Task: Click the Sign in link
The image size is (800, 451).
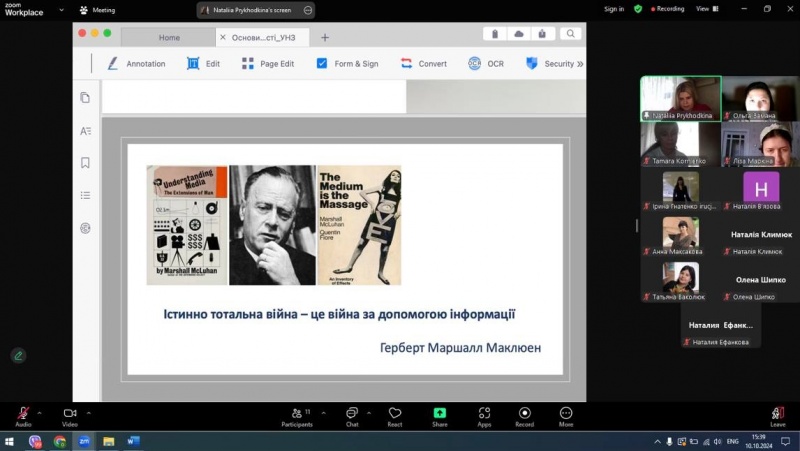Action: coord(614,9)
